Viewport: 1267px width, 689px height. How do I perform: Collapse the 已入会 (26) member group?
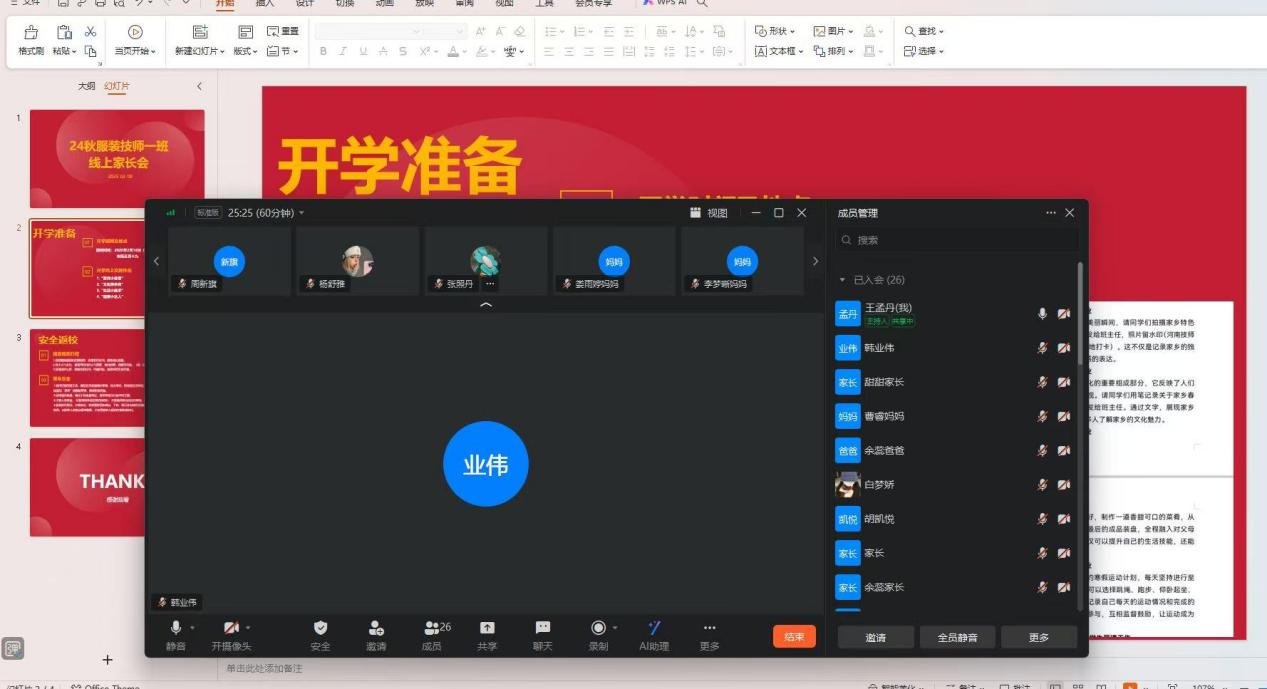point(843,280)
